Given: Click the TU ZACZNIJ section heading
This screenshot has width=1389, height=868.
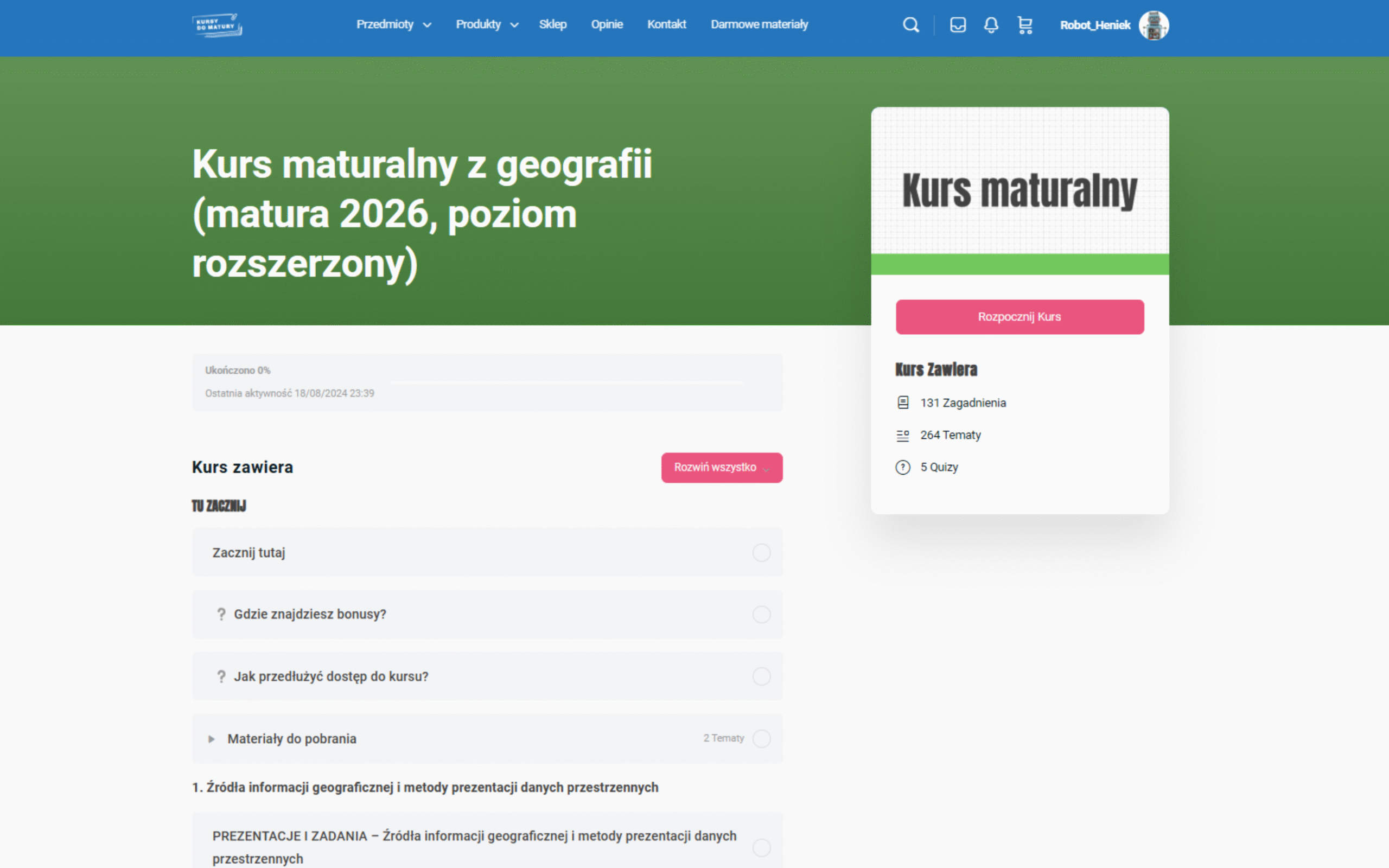Looking at the screenshot, I should coord(219,506).
